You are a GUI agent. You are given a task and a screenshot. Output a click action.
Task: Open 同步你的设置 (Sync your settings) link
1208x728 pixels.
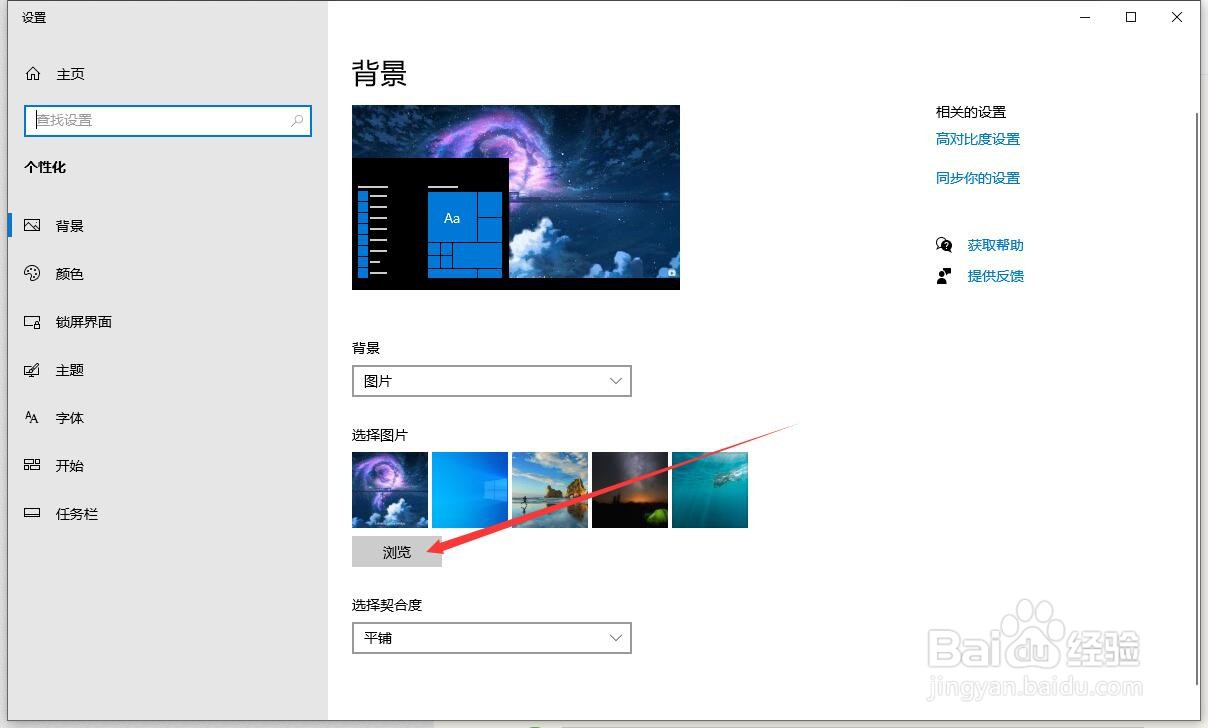977,177
